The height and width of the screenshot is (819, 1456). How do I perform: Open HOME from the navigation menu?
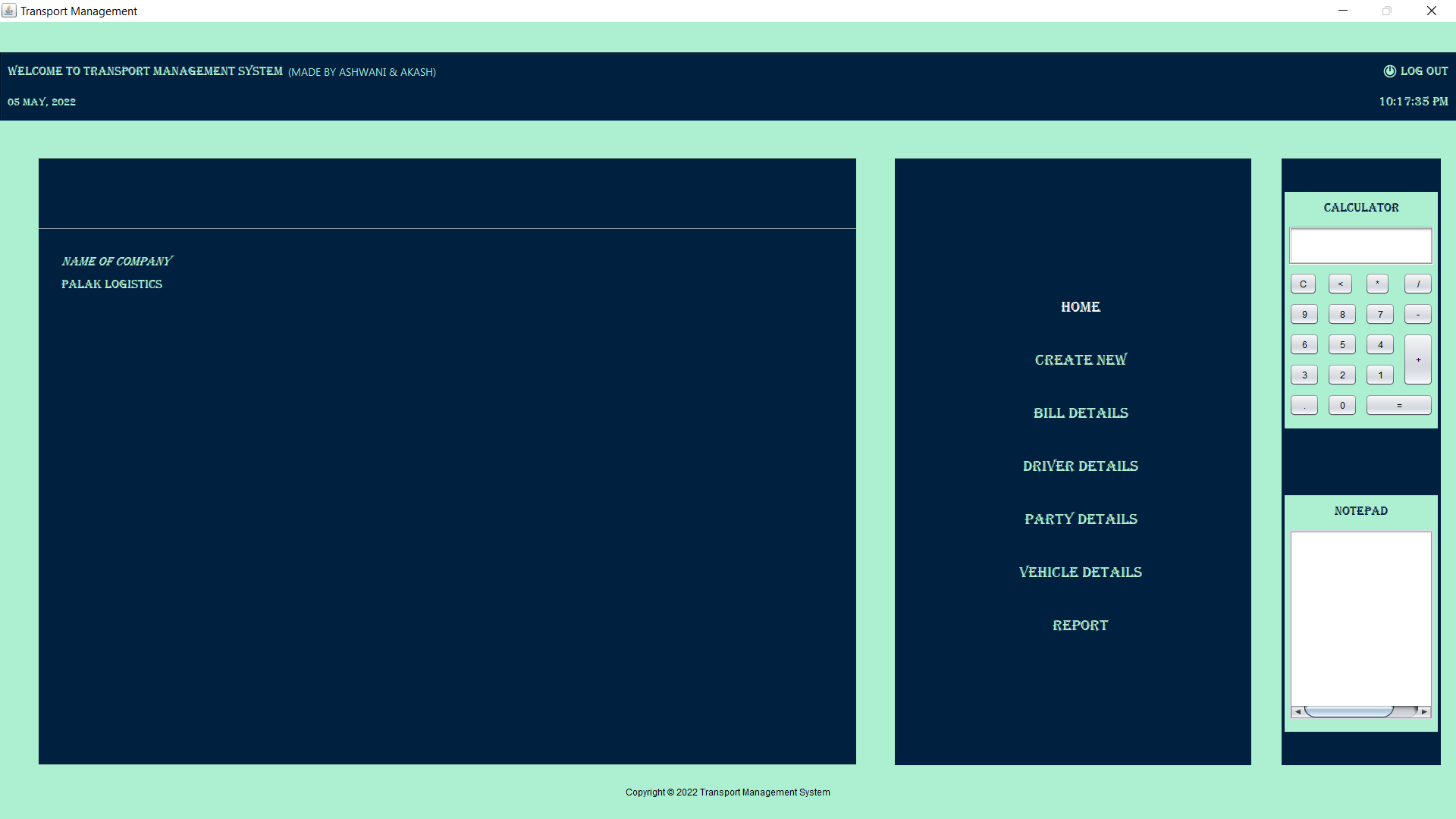(1080, 306)
